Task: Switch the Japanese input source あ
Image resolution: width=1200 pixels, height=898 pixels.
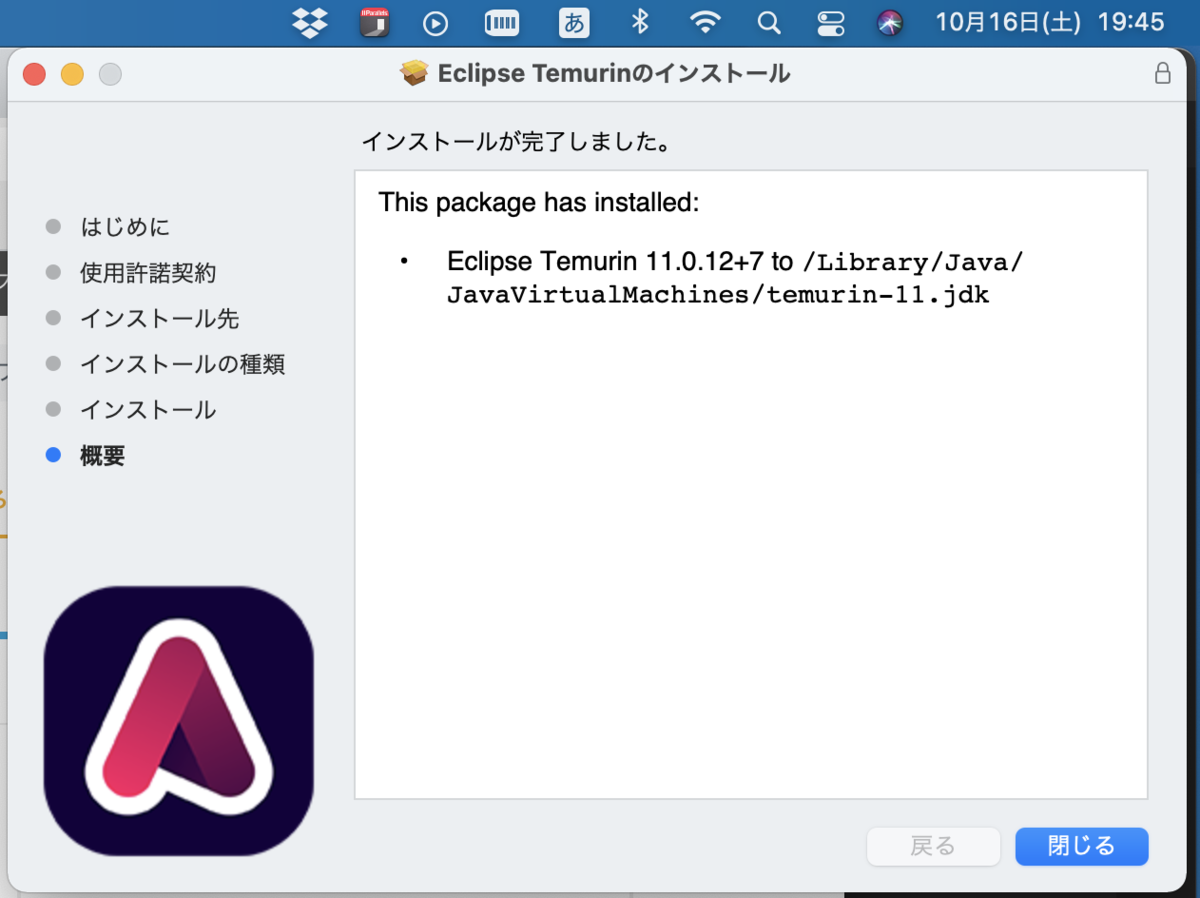Action: (x=573, y=23)
